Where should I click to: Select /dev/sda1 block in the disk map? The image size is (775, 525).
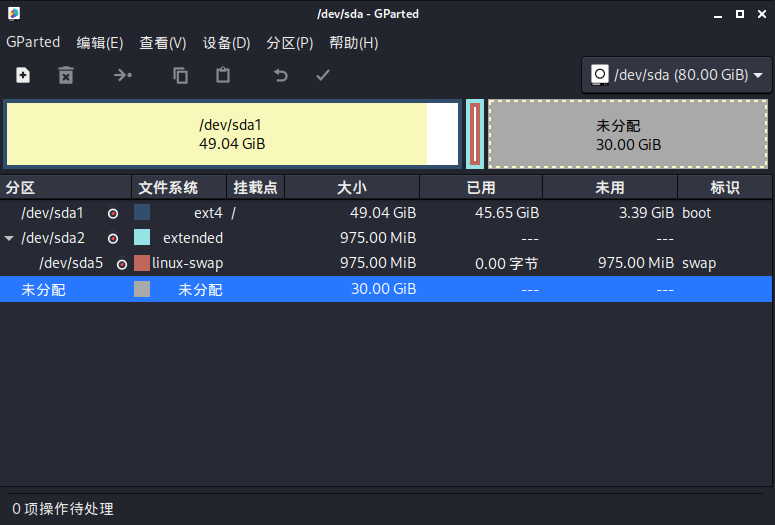(x=232, y=134)
